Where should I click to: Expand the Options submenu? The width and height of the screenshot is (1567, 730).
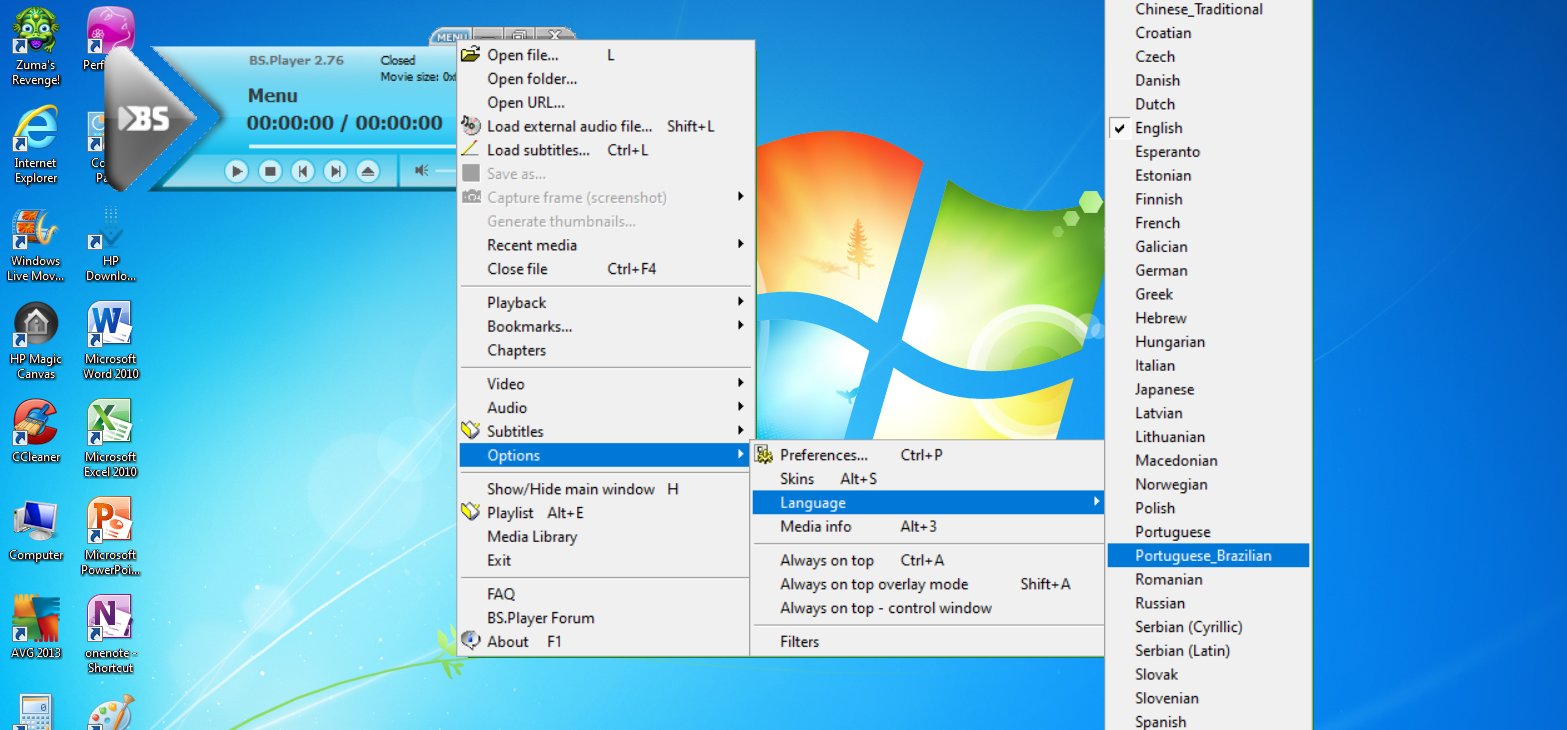[604, 455]
